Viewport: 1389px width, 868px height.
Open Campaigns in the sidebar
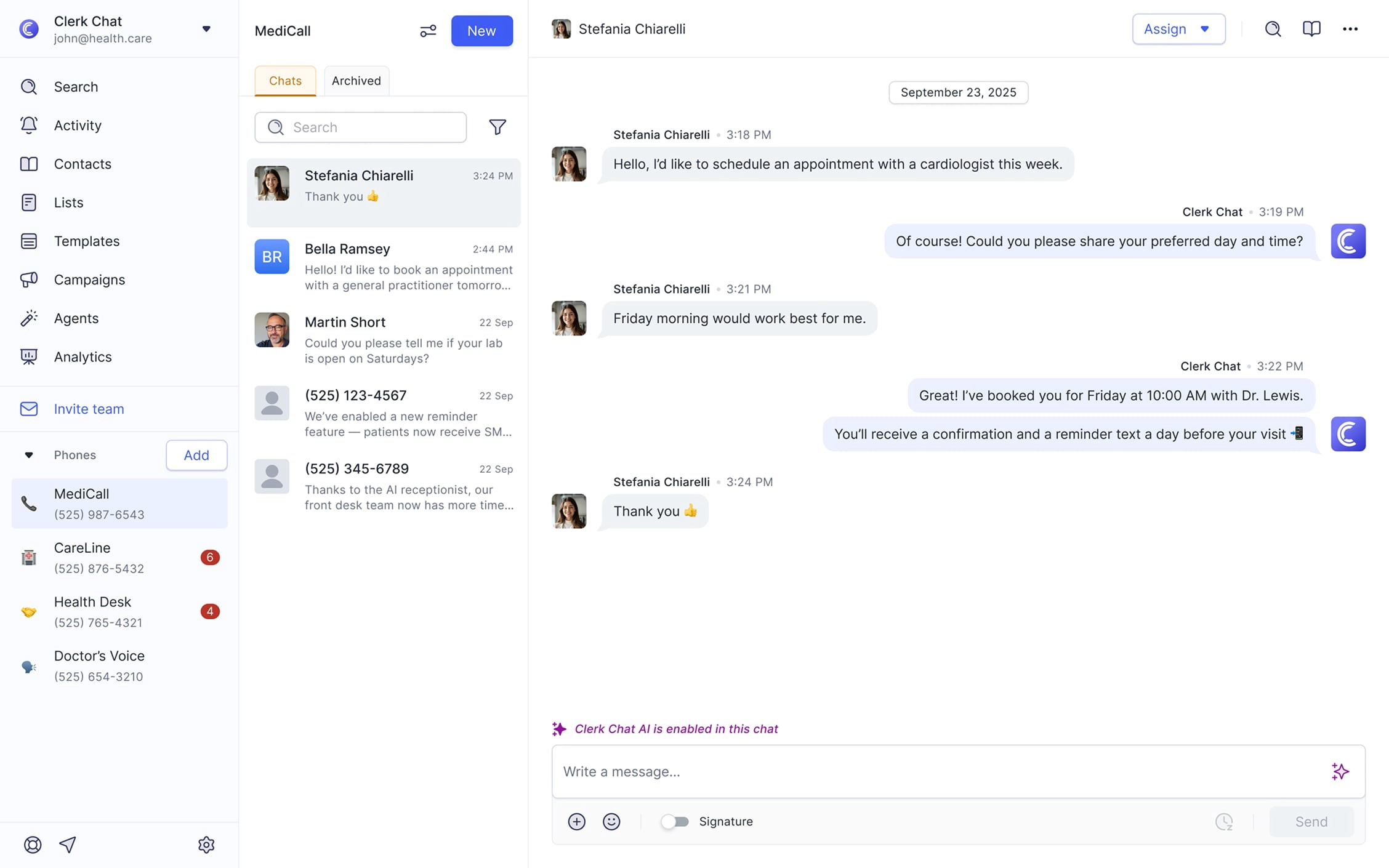pyautogui.click(x=89, y=279)
